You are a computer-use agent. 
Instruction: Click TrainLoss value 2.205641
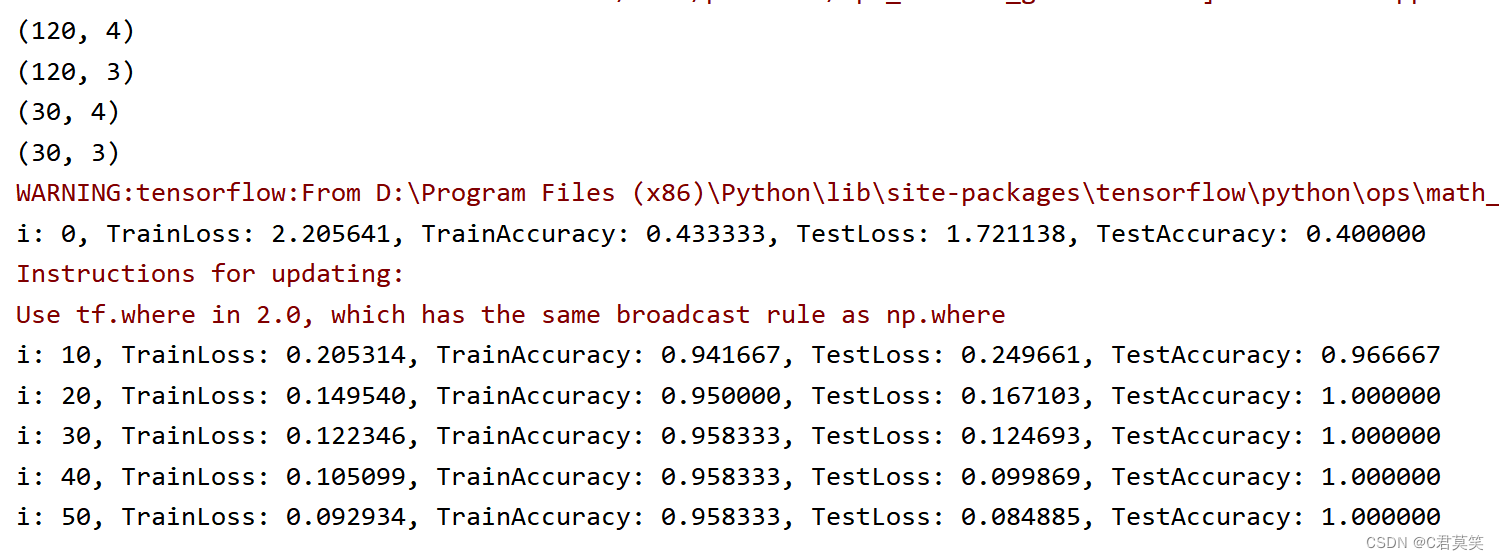(331, 234)
